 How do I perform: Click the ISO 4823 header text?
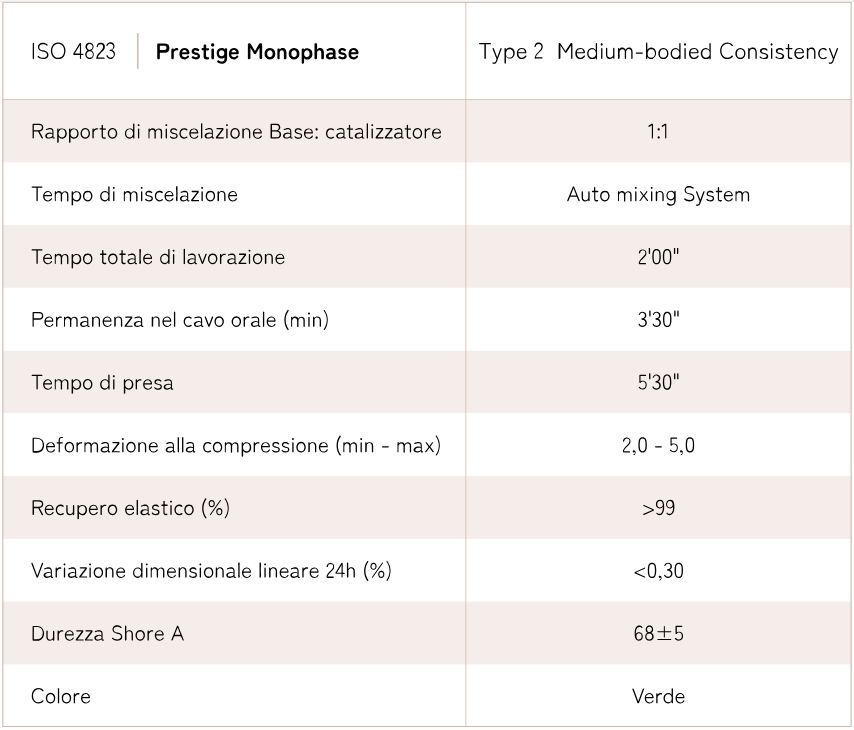click(74, 52)
